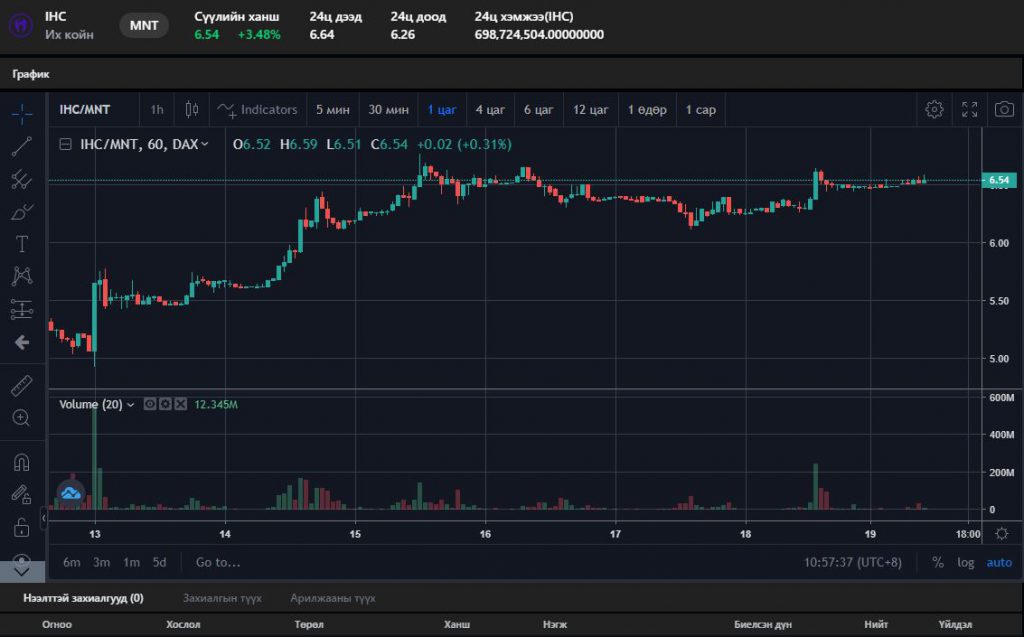This screenshot has width=1024, height=637.
Task: Open the chart settings gear
Action: pos(934,110)
